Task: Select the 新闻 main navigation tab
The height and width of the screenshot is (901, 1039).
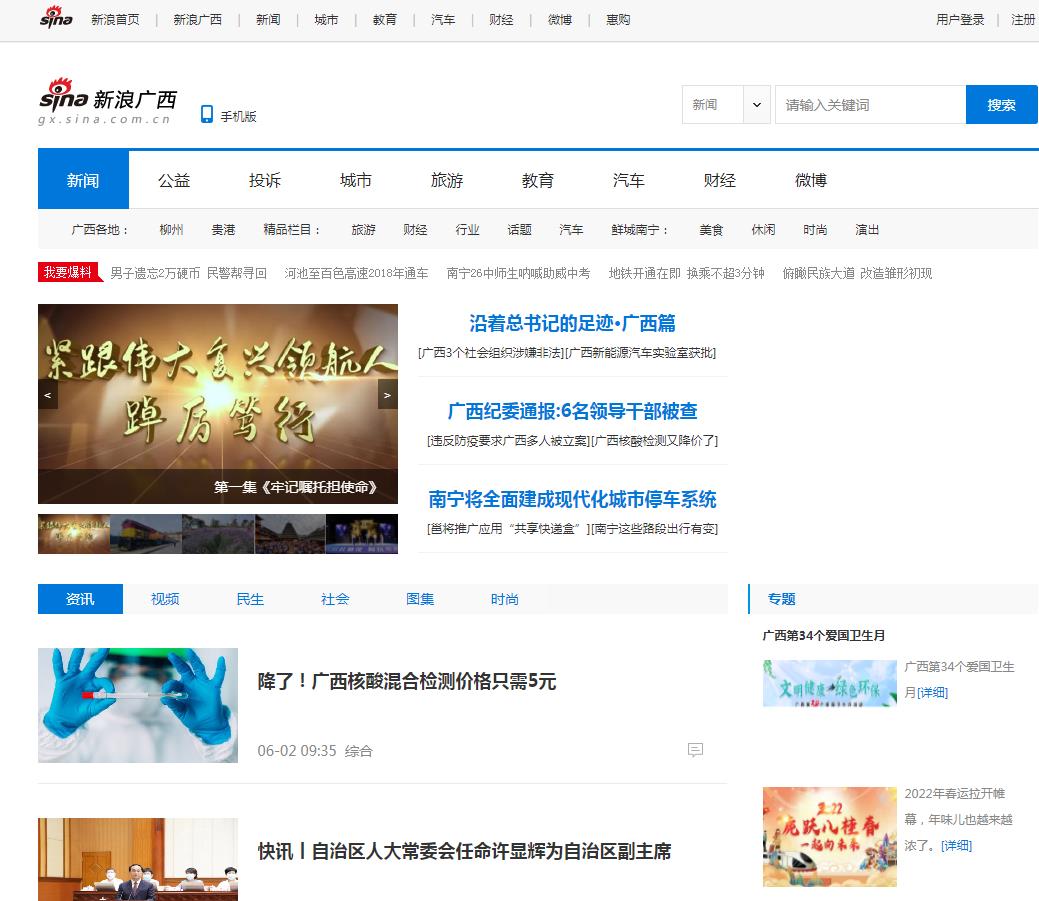Action: (83, 180)
